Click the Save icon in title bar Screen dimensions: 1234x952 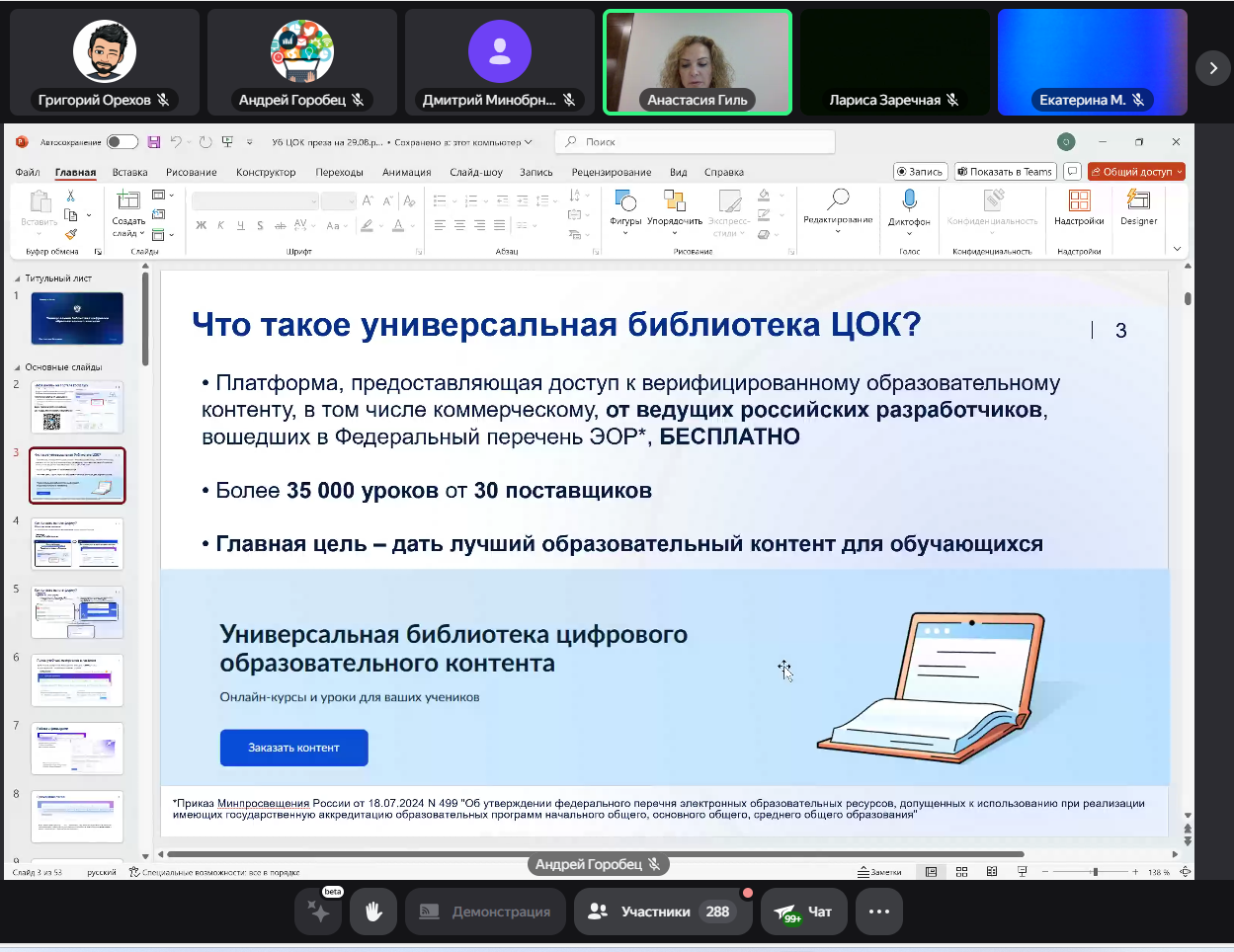coord(154,142)
